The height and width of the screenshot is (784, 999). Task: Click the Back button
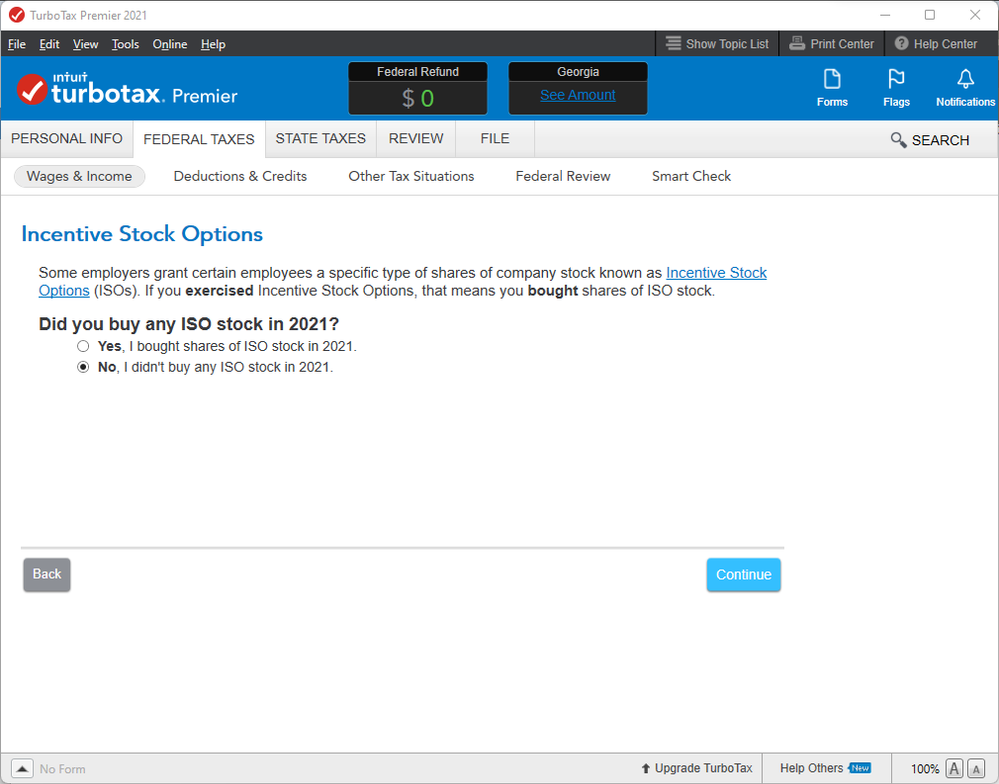(x=47, y=575)
